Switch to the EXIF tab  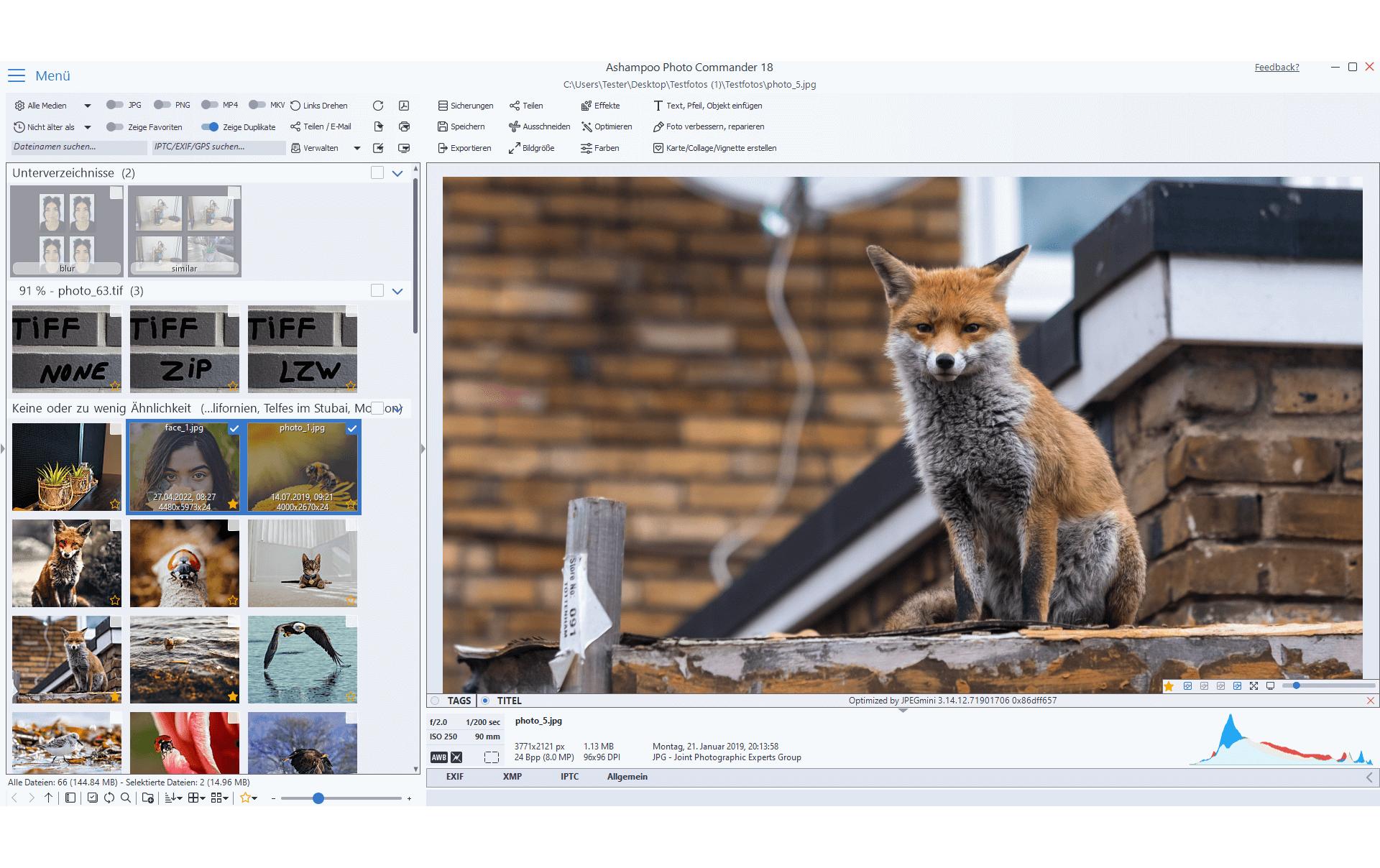pyautogui.click(x=455, y=777)
